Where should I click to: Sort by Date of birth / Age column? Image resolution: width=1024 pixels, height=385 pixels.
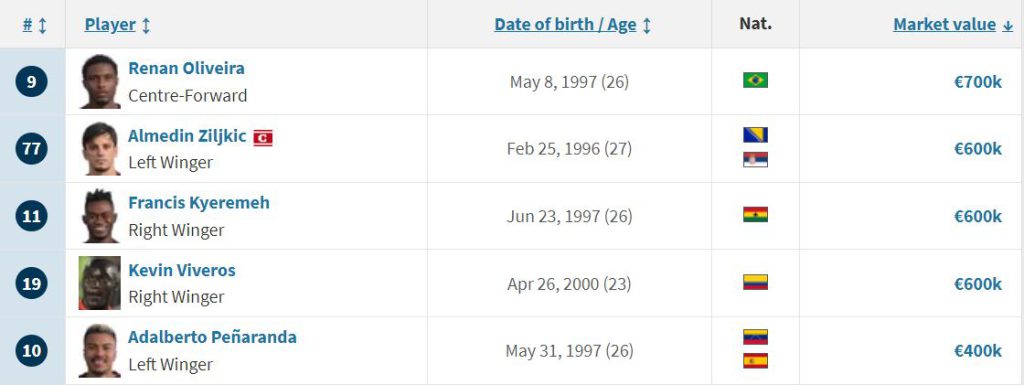coord(573,25)
